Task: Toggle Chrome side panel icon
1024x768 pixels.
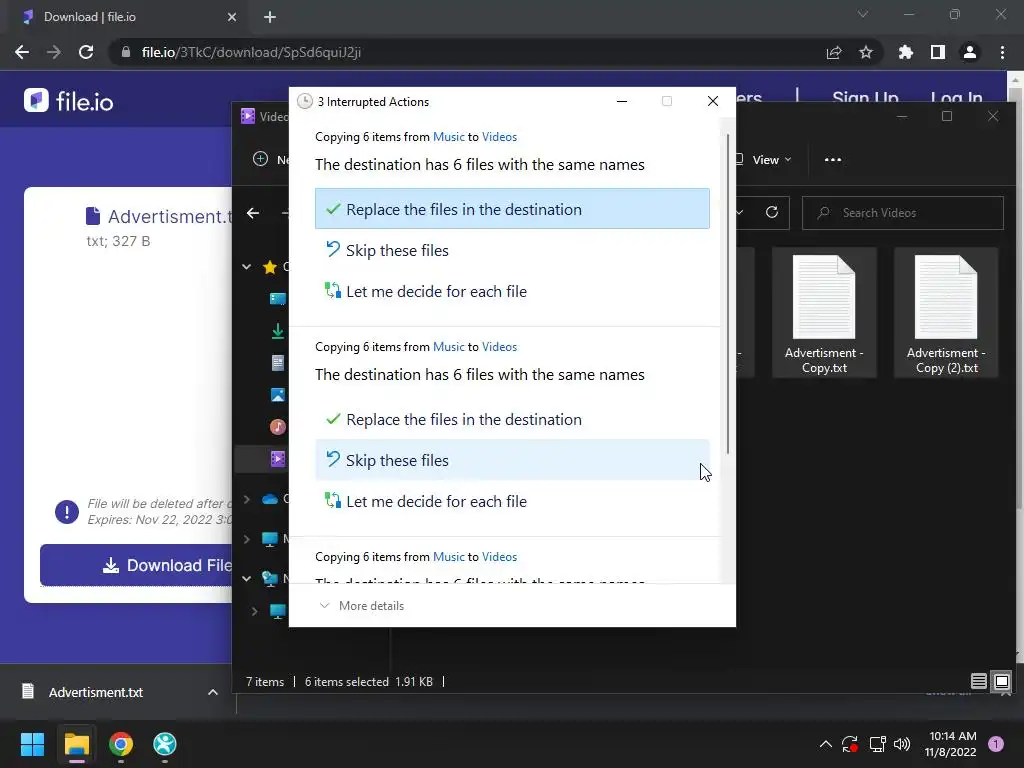Action: [938, 52]
